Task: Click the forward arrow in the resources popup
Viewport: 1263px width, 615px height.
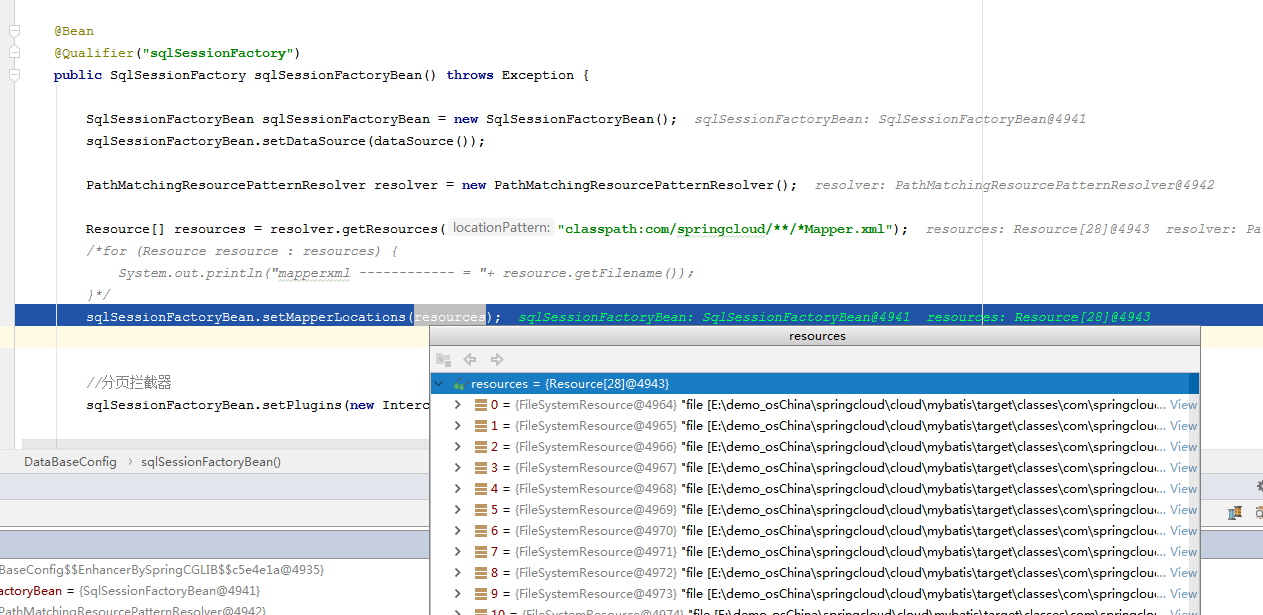Action: click(x=497, y=359)
